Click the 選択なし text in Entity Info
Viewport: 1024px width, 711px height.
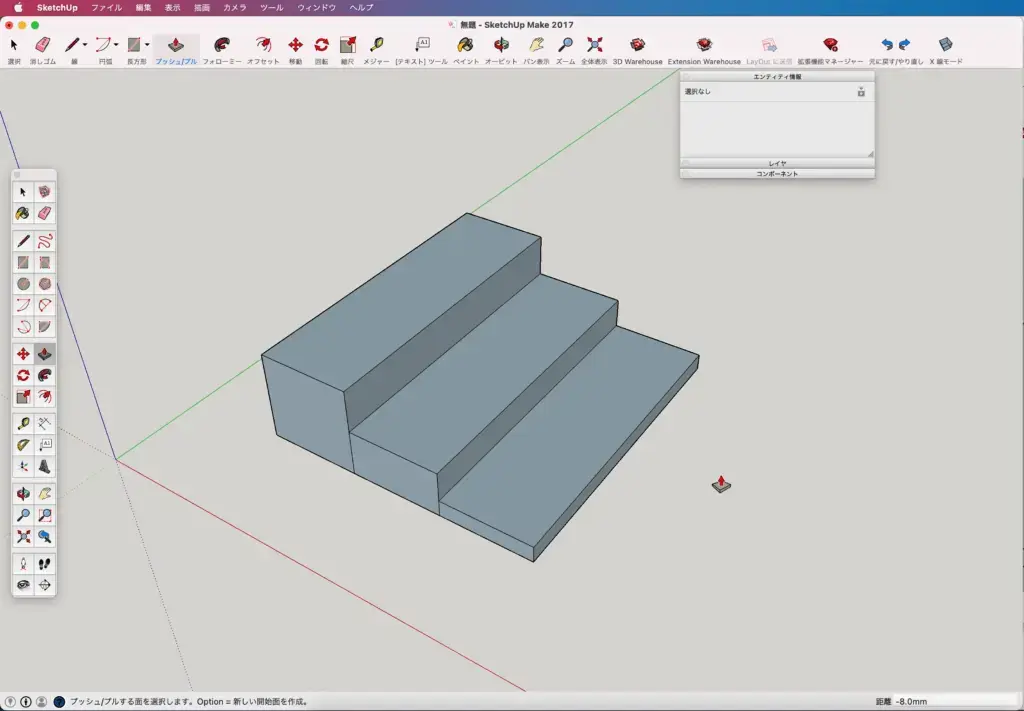(x=697, y=92)
